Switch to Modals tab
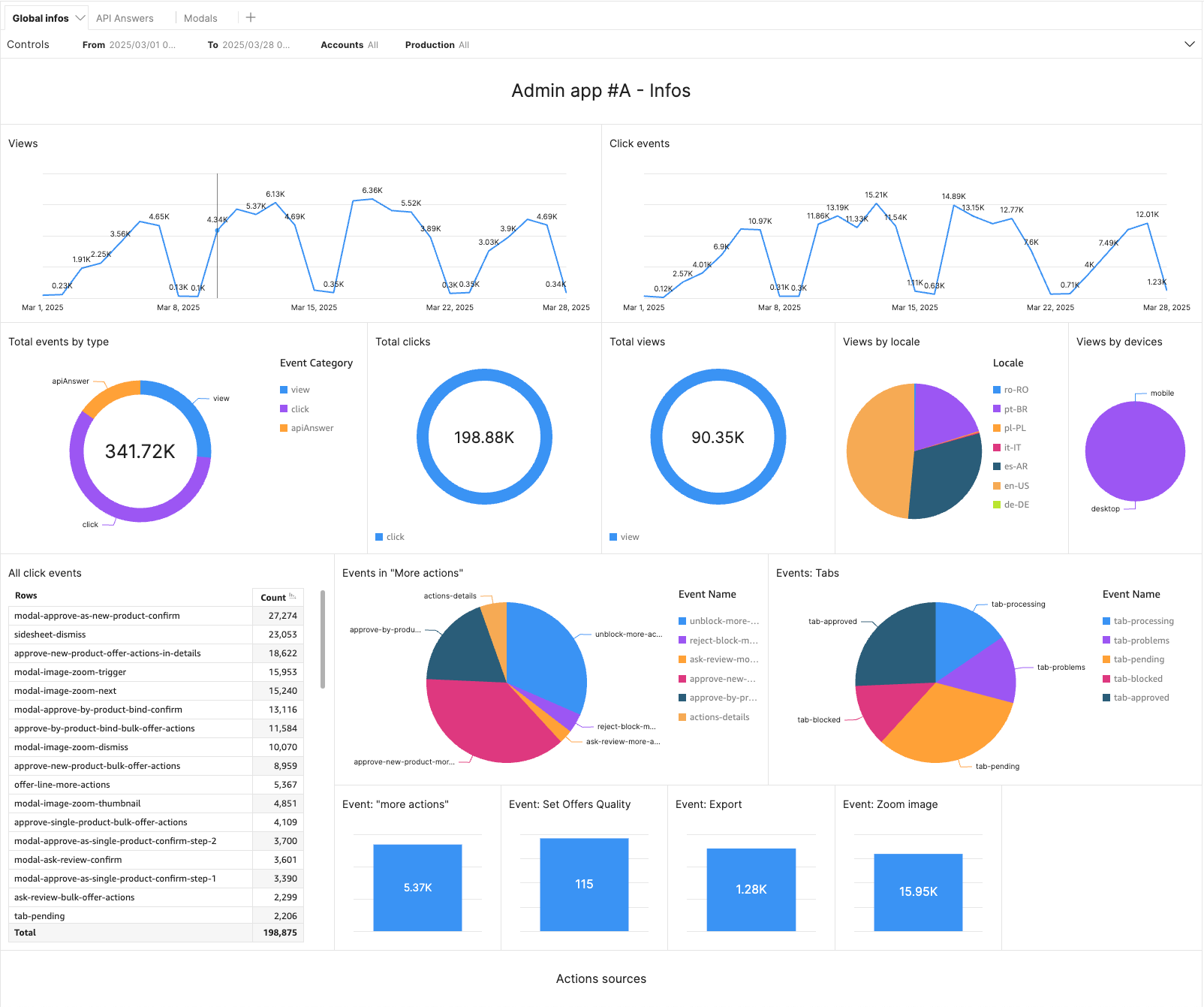 point(200,18)
